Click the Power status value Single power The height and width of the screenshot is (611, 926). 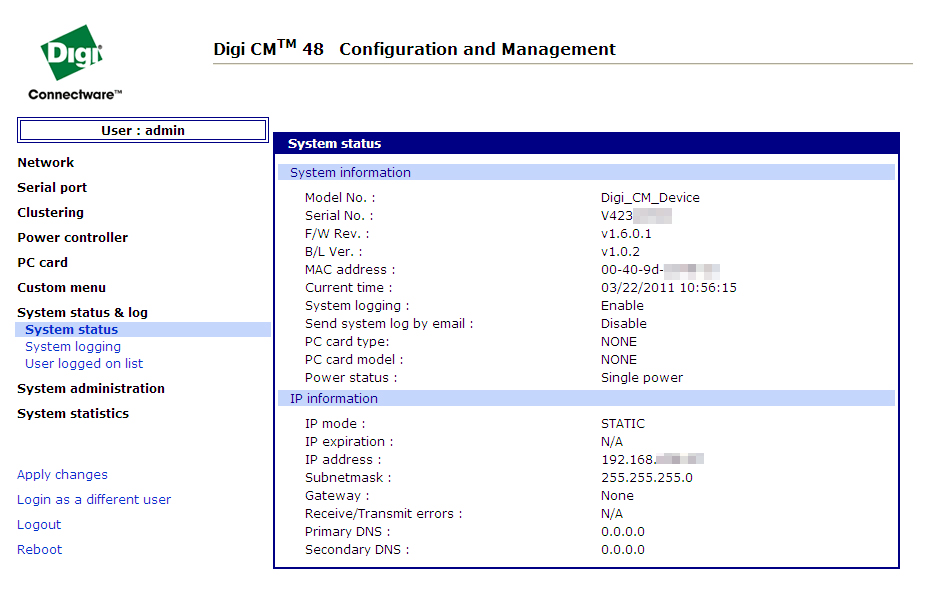[x=641, y=378]
